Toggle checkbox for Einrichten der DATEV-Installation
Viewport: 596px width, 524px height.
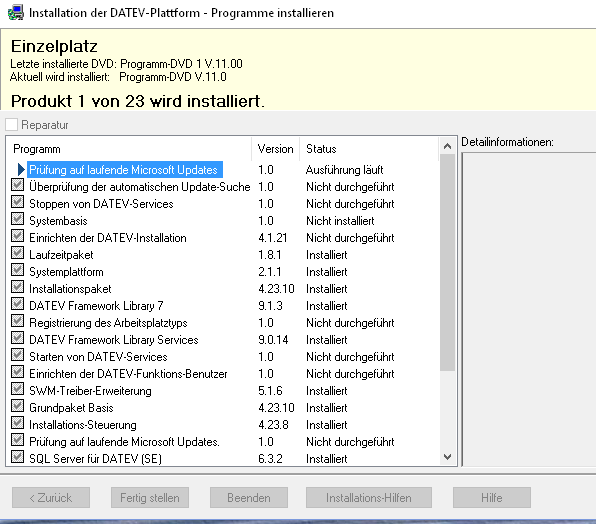point(17,236)
